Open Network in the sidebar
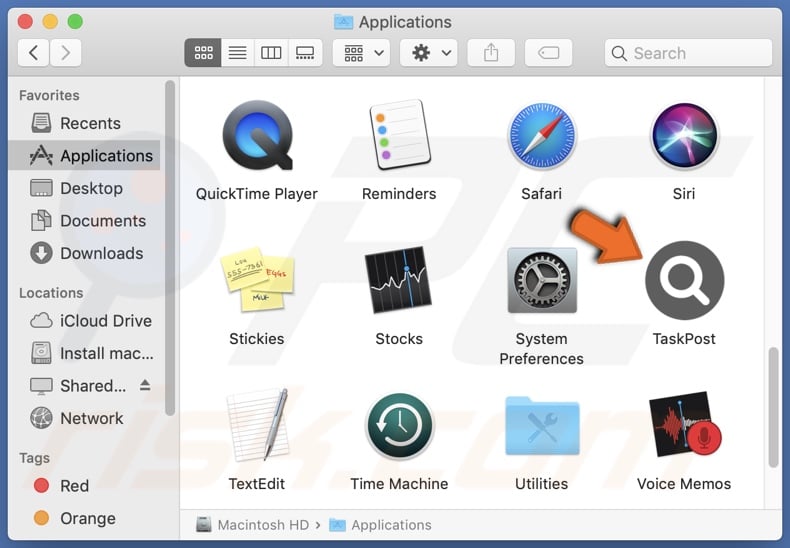Image resolution: width=790 pixels, height=548 pixels. [84, 418]
